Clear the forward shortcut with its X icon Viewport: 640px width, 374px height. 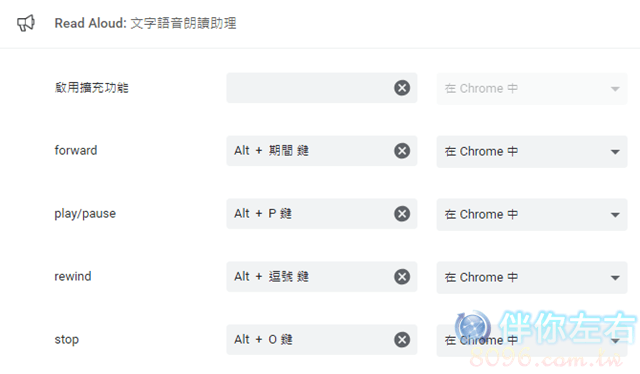click(402, 151)
